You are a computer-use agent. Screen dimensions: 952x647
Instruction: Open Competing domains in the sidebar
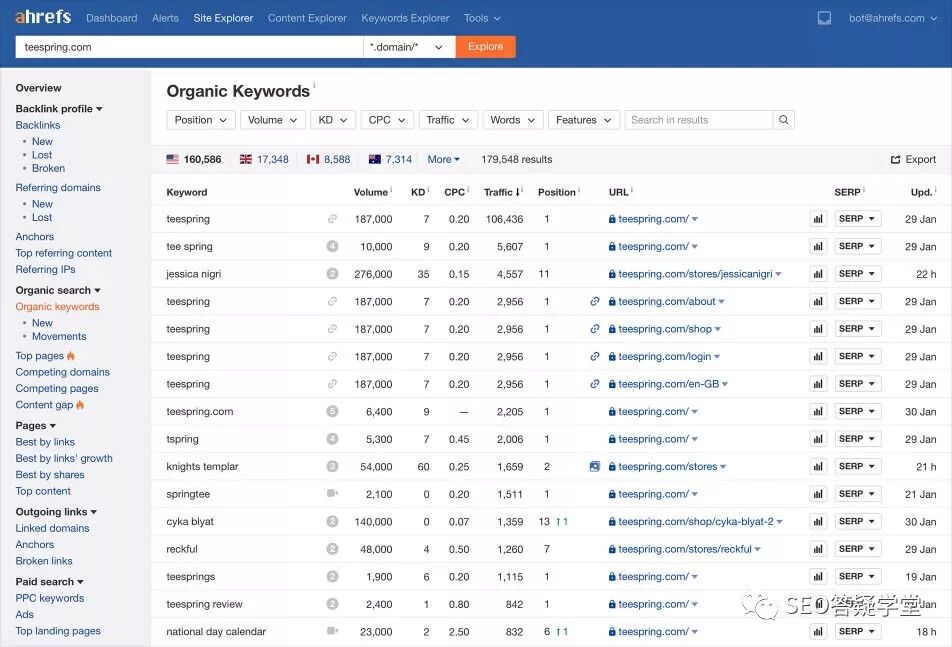(x=63, y=372)
